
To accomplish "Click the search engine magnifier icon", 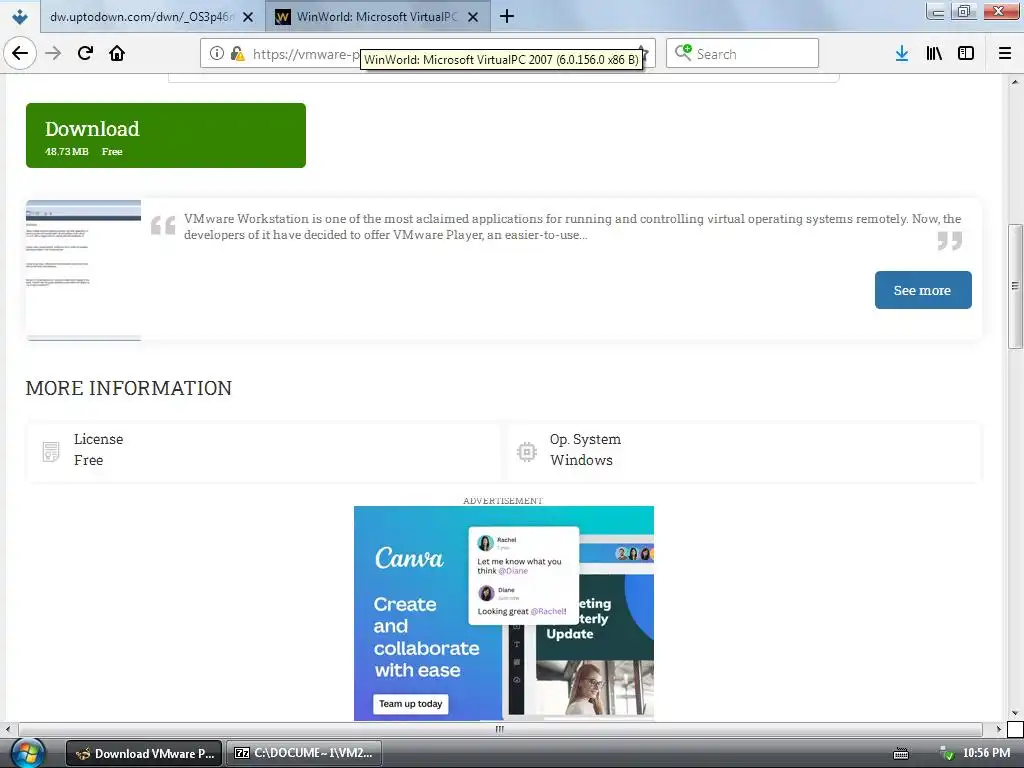I will coord(683,53).
